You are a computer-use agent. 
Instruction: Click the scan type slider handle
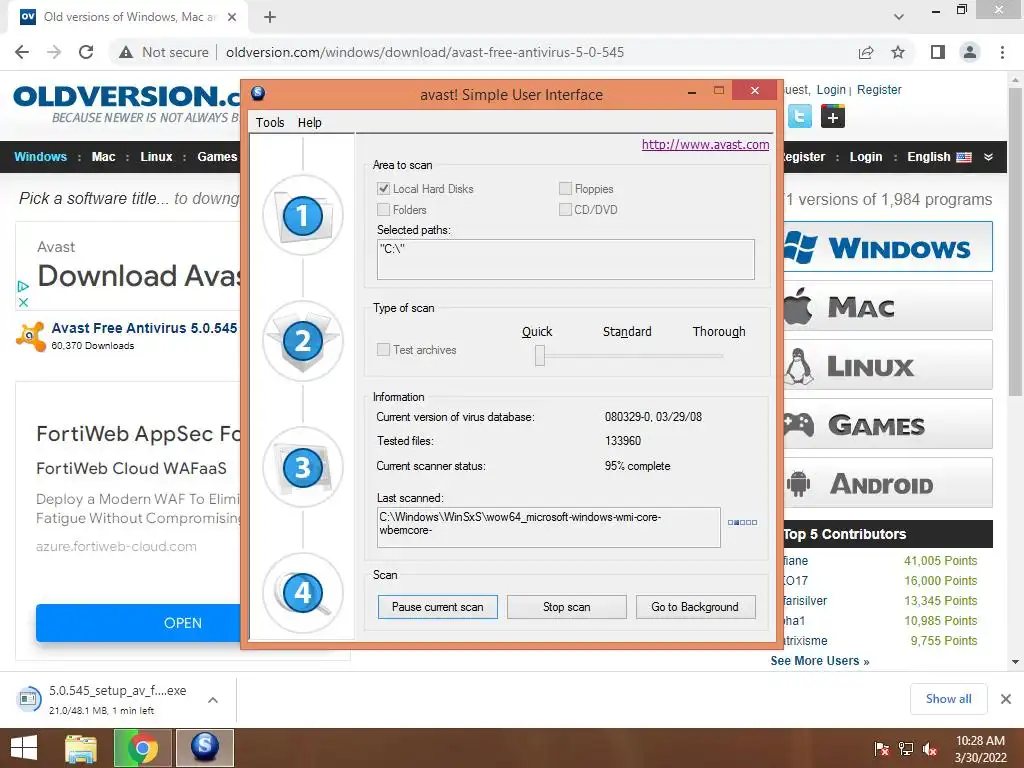pos(540,355)
